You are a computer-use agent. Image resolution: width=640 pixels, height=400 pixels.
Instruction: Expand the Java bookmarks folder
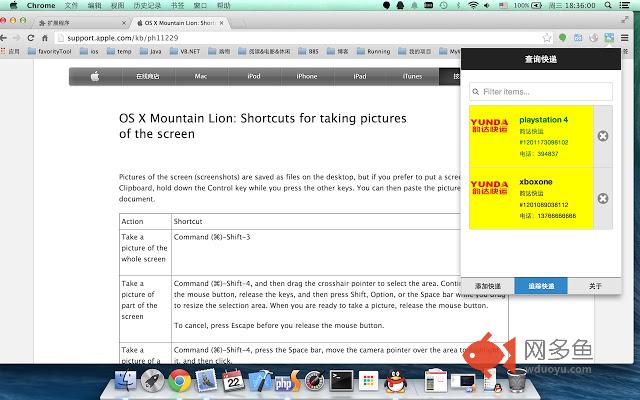click(151, 51)
